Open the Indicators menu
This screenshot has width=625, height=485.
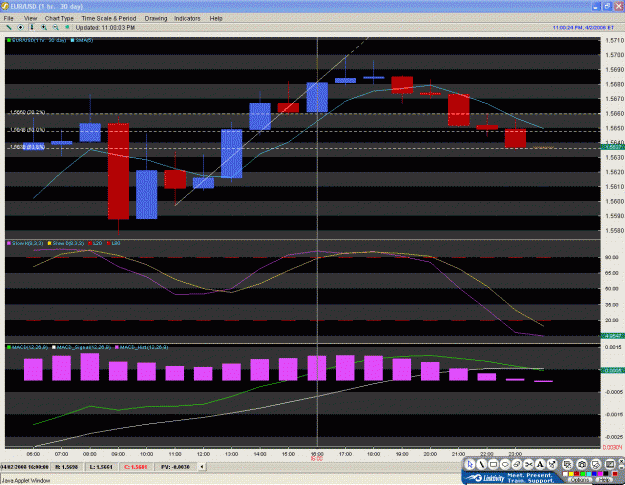(x=187, y=18)
